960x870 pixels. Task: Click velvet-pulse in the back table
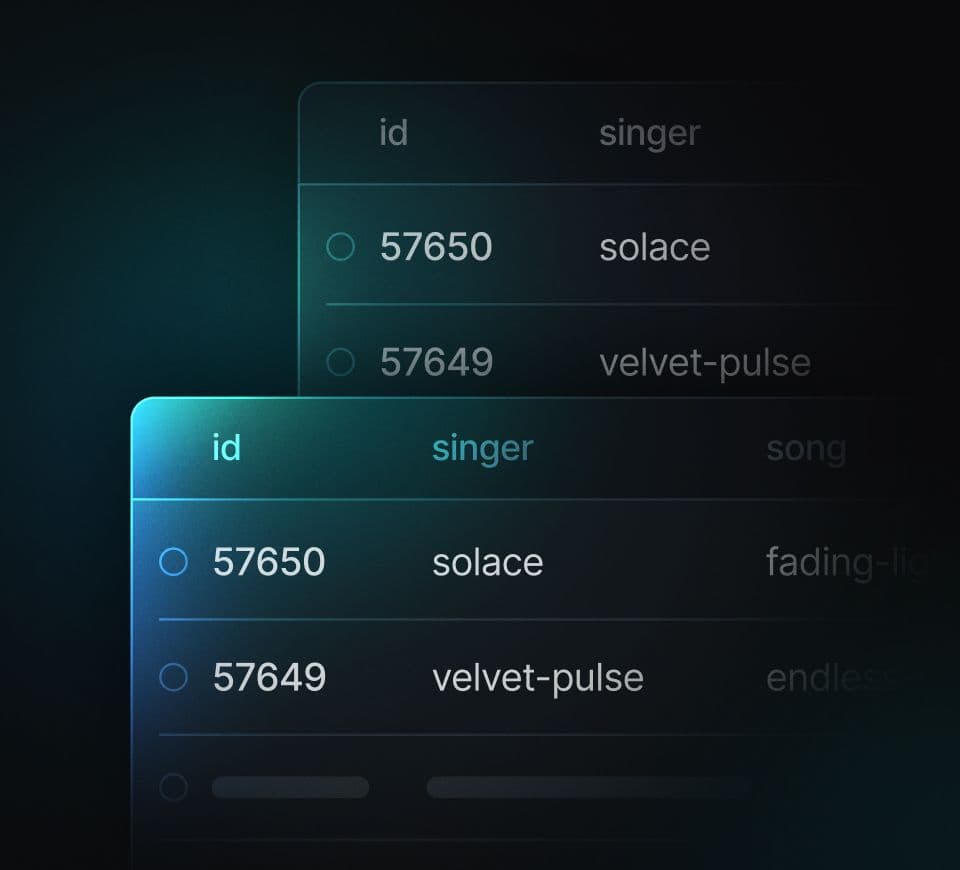point(705,362)
